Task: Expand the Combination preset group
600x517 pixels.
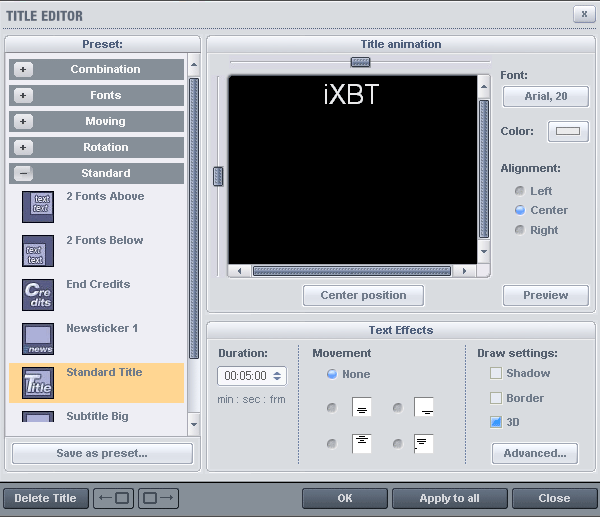Action: tap(23, 69)
